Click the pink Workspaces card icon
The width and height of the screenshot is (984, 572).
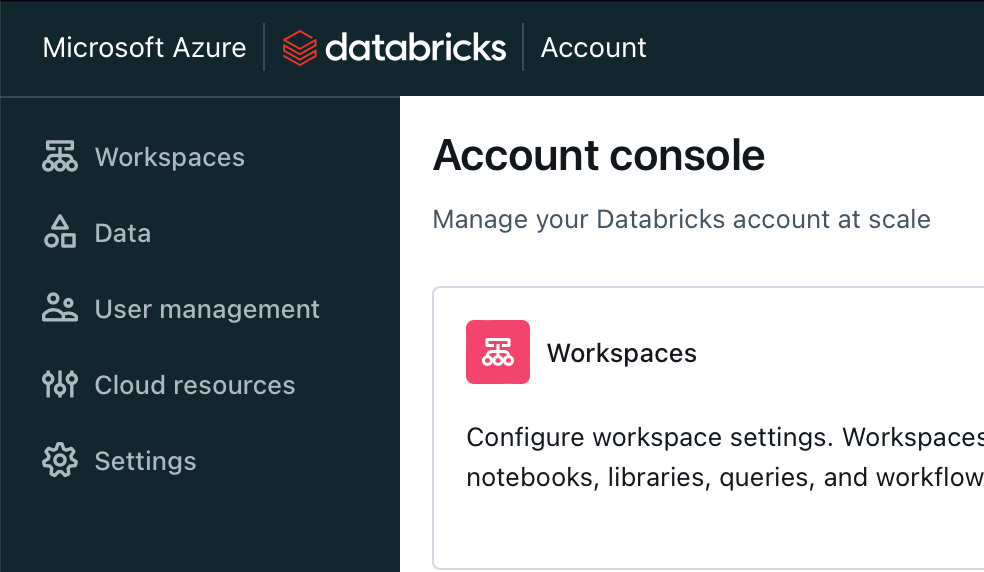[498, 352]
